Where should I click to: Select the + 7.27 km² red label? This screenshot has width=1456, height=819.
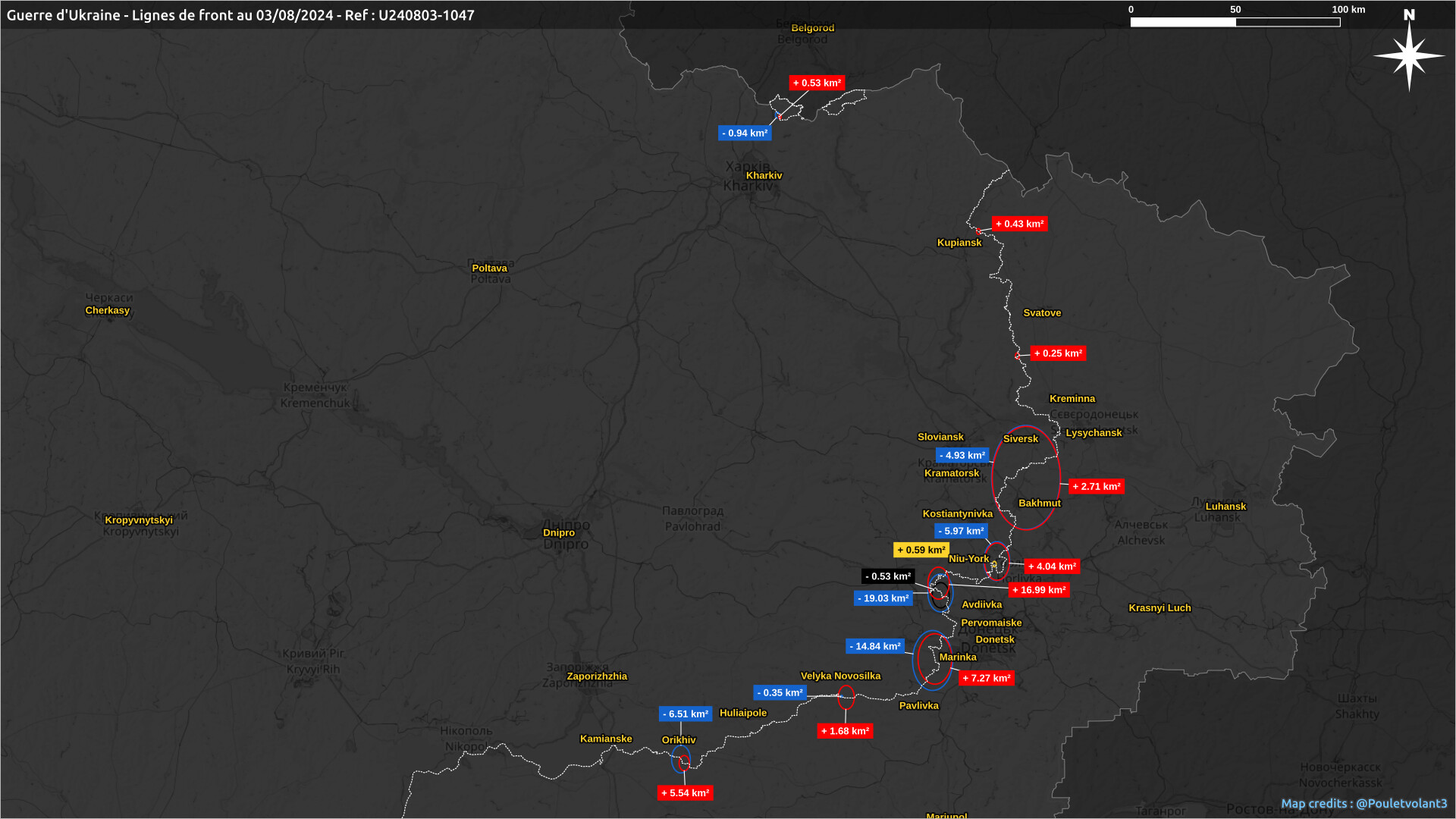click(x=986, y=678)
